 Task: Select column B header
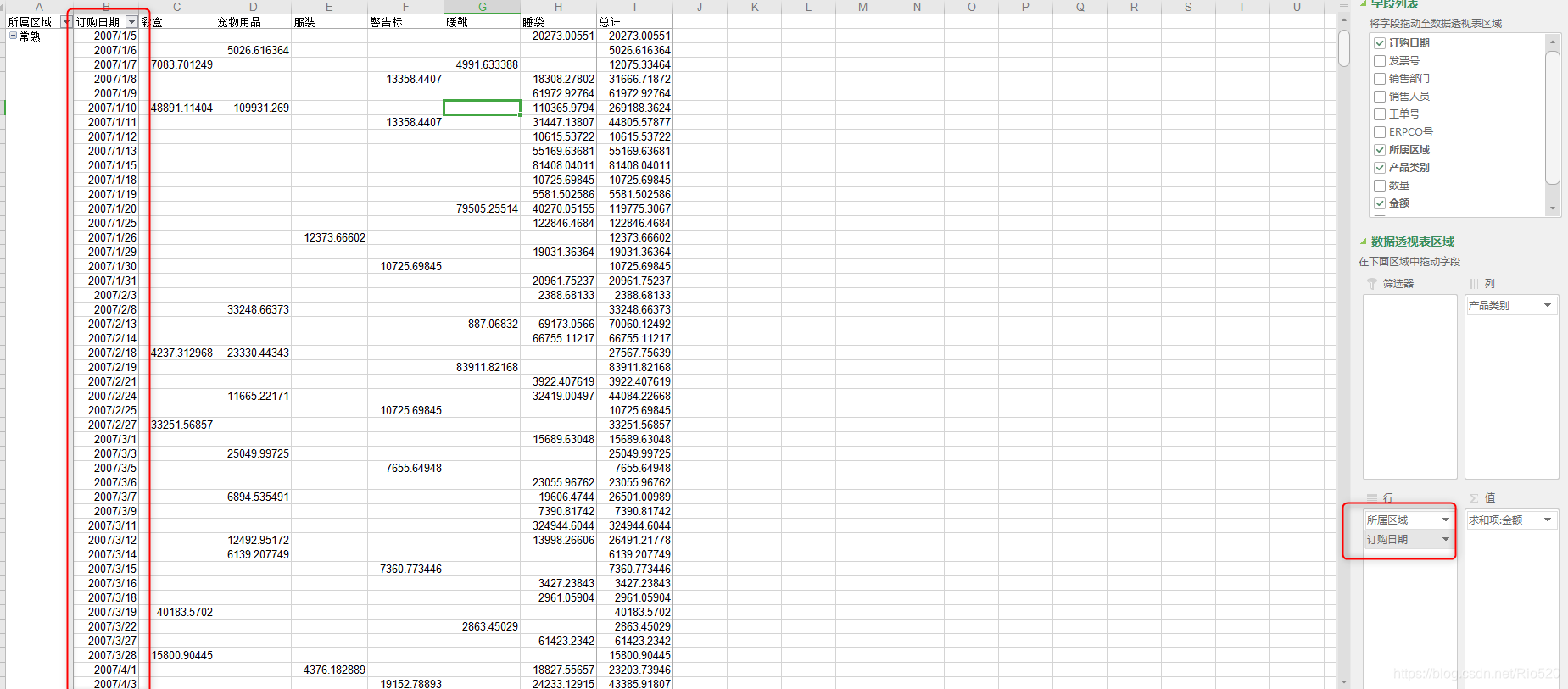pos(106,7)
